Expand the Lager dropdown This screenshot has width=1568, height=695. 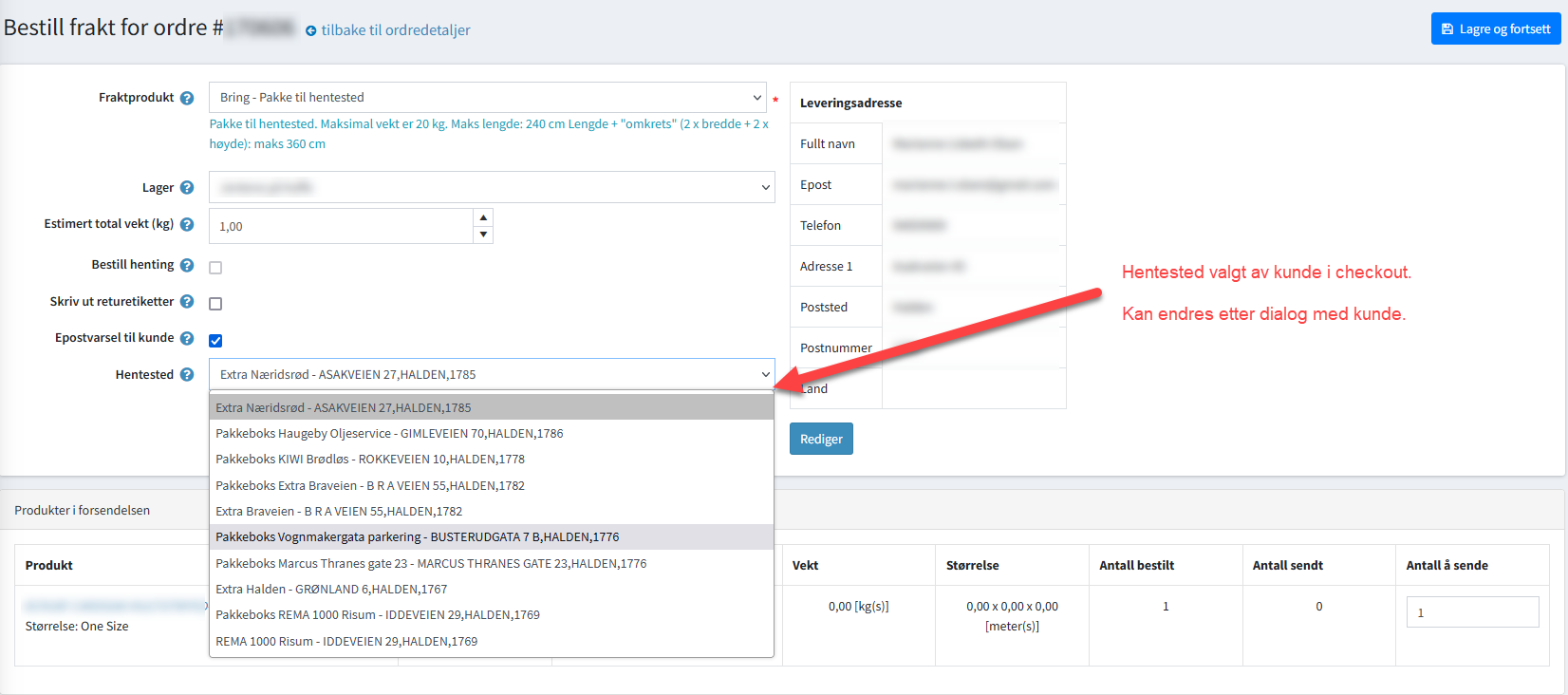[491, 188]
